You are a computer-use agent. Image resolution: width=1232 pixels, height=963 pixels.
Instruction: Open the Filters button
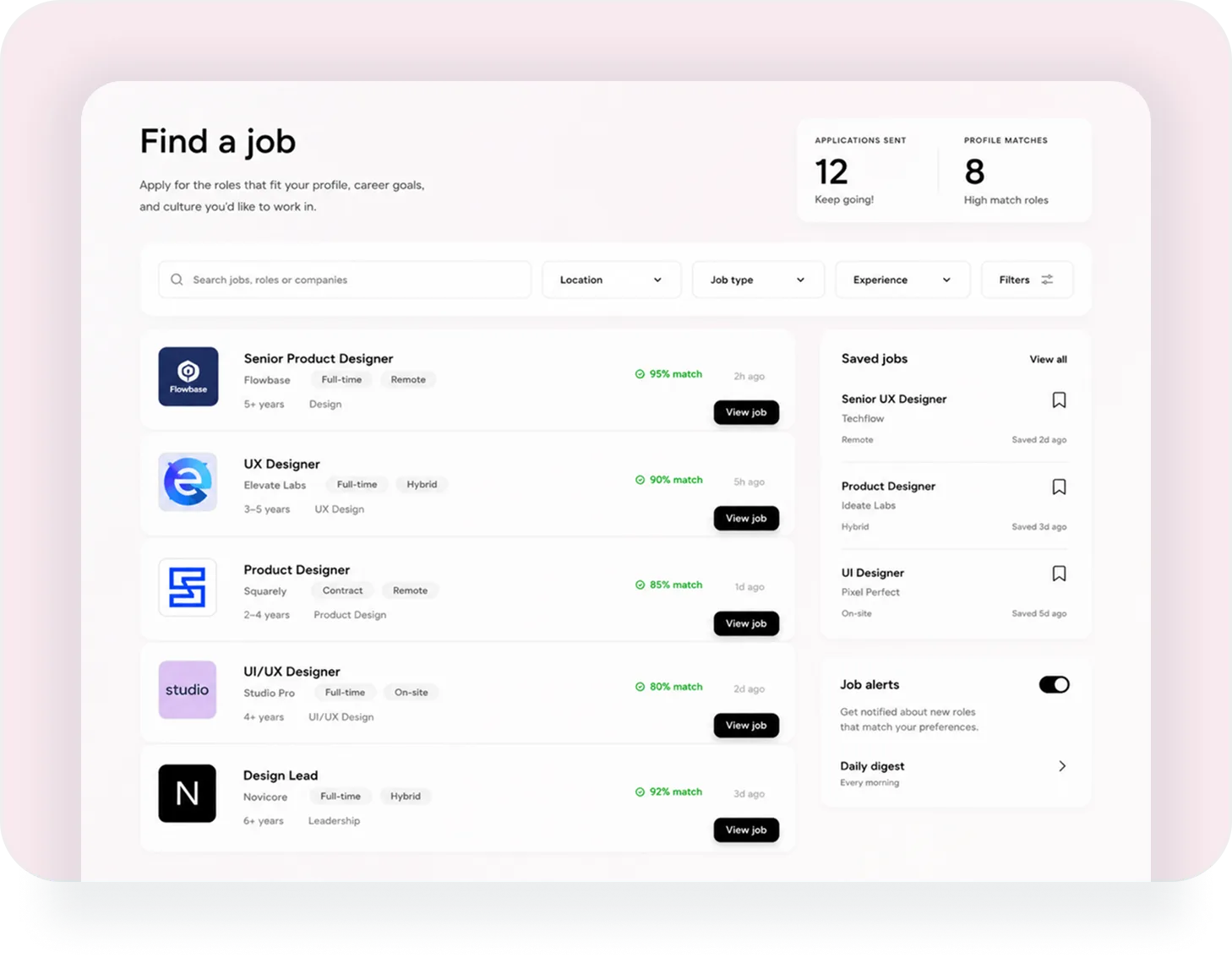click(x=1027, y=280)
